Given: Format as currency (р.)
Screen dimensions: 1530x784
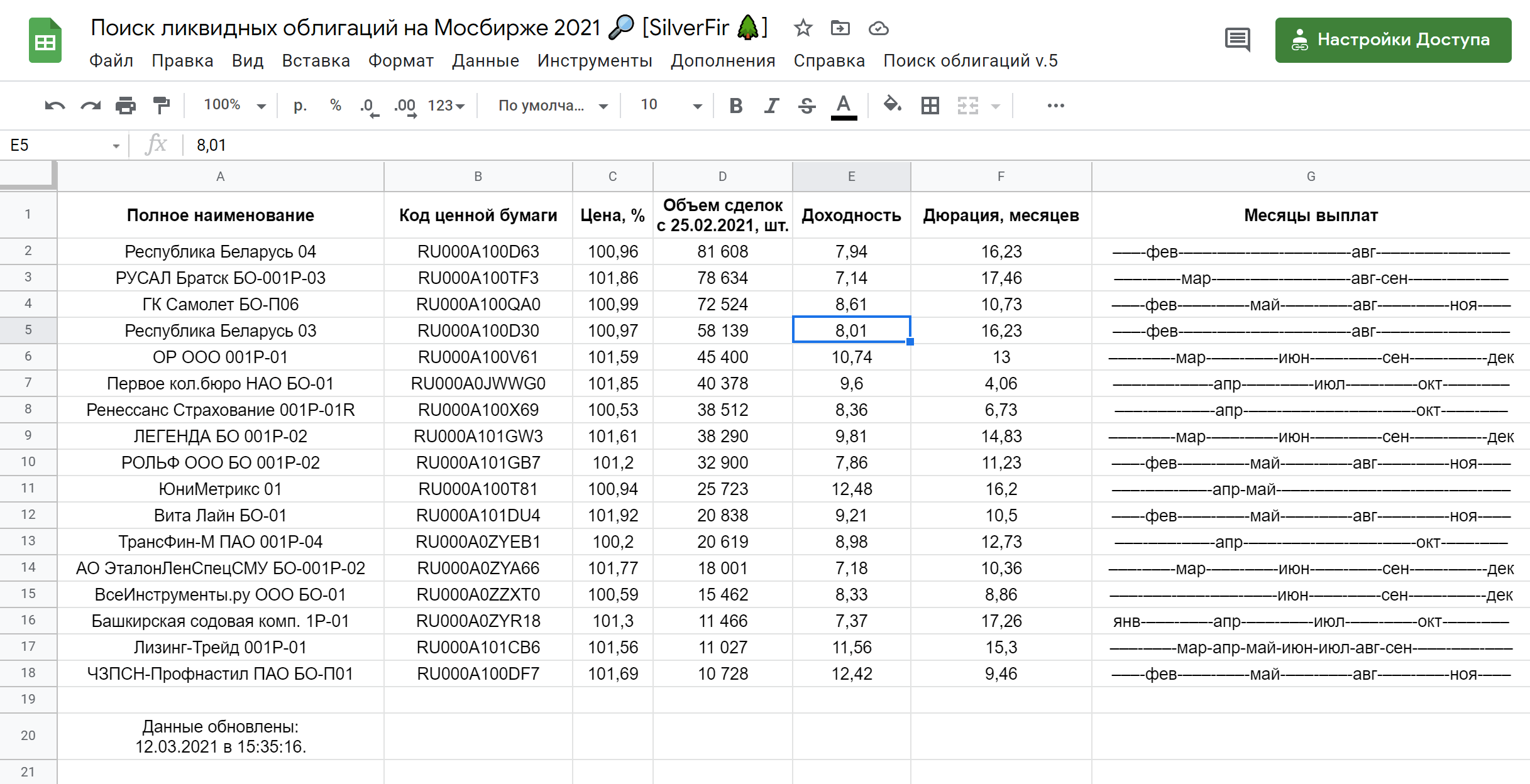Looking at the screenshot, I should coord(300,106).
